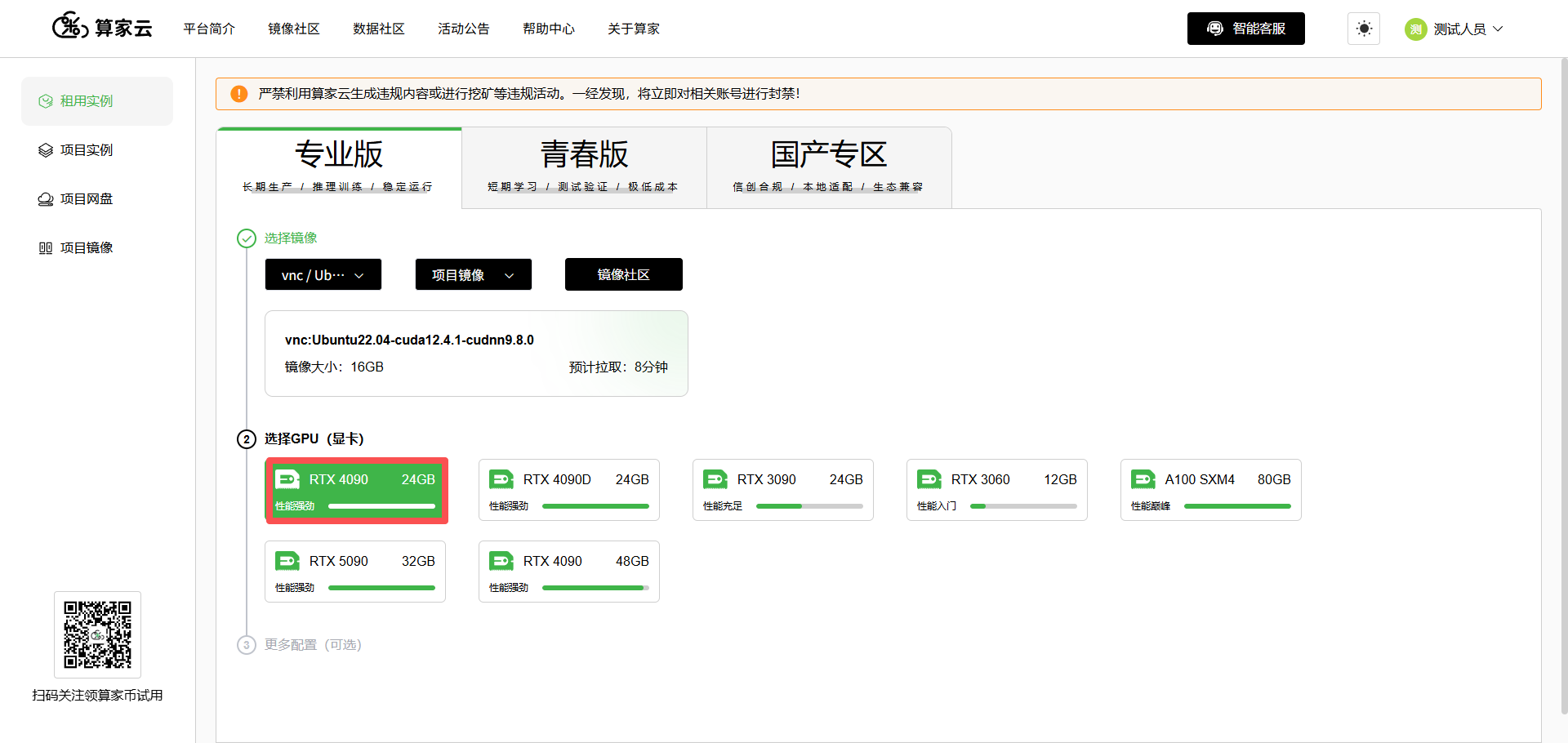Screen dimensions: 1568x743
Task: Click the 项目网盘 disk icon in sidebar
Action: point(46,199)
